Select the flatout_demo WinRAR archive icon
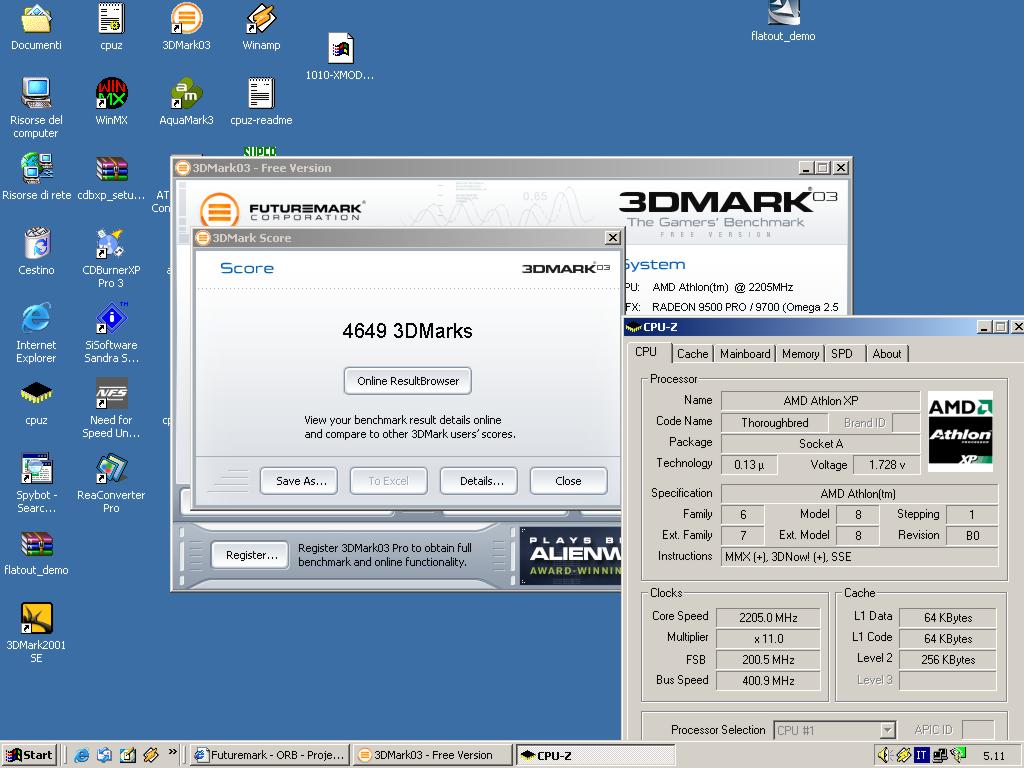This screenshot has width=1024, height=768. 37,543
